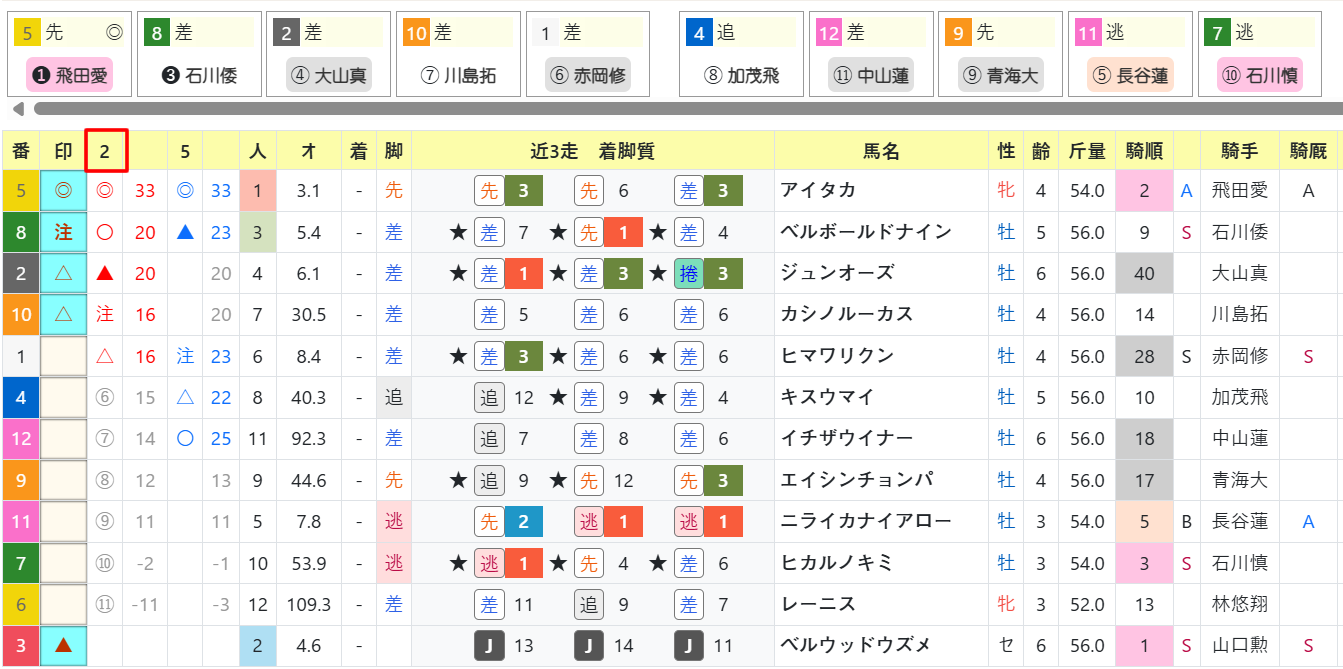Screen dimensions: 1343x669
Task: Click the blue 注 mark in ヒマワリクン row
Action: pos(185,356)
